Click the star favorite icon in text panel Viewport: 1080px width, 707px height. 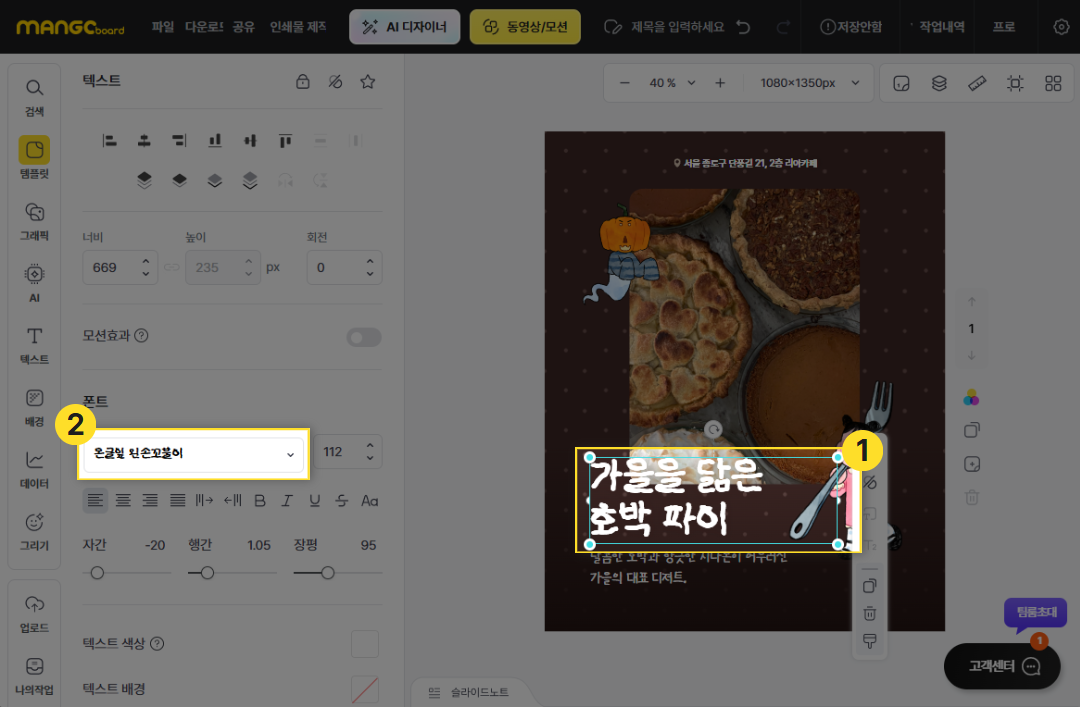coord(367,82)
